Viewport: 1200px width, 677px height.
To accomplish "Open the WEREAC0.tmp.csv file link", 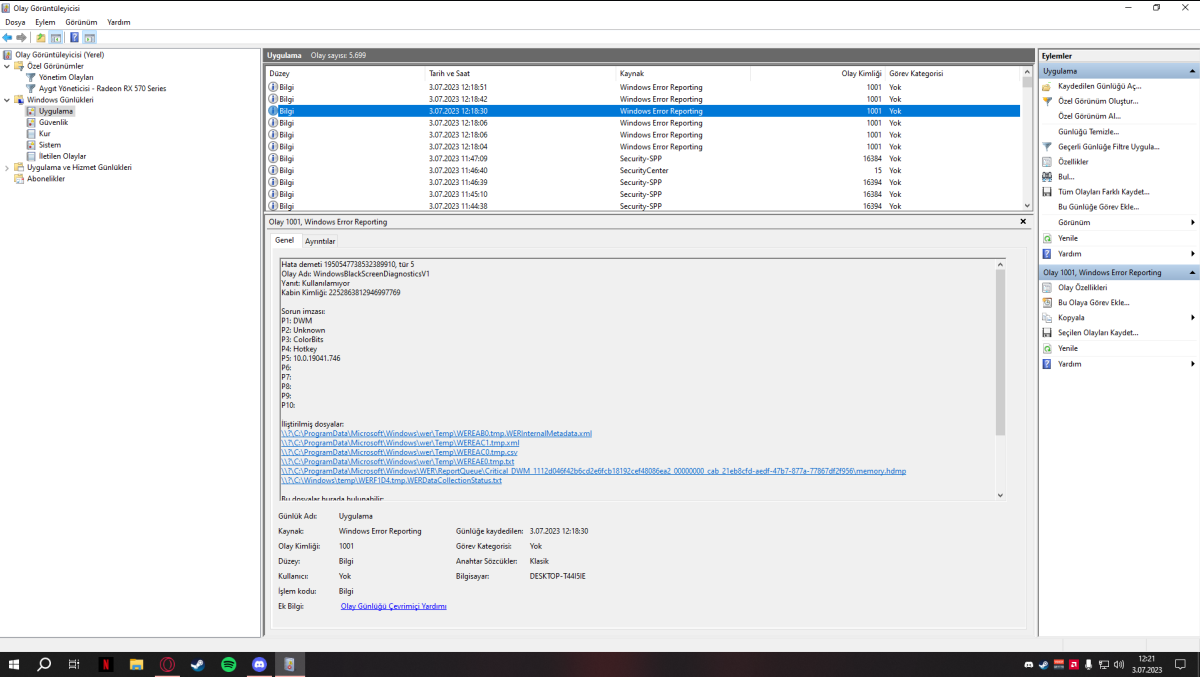I will click(x=399, y=452).
